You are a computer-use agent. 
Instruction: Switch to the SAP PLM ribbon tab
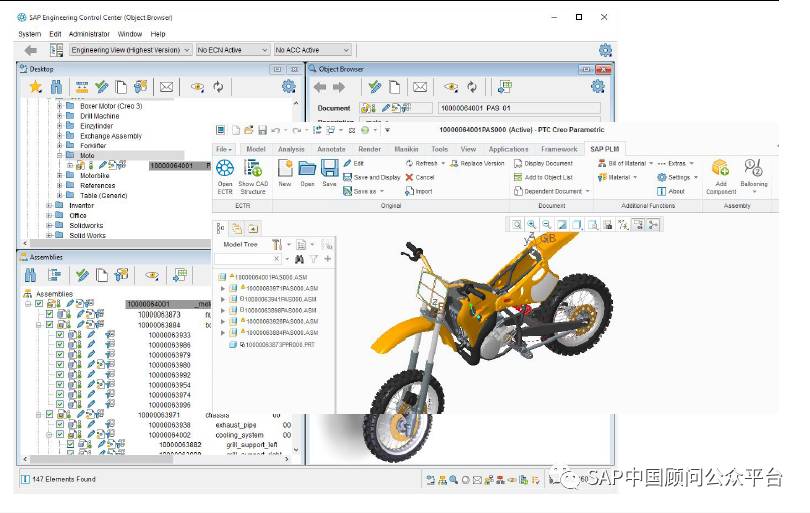pos(604,149)
